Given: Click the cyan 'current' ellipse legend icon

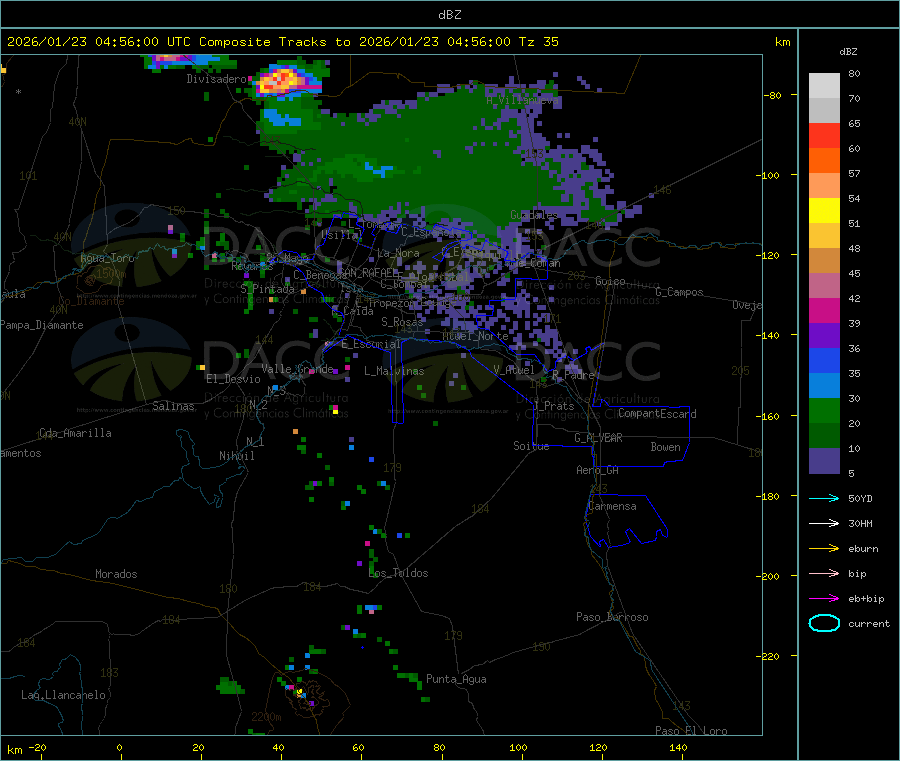Looking at the screenshot, I should click(824, 623).
